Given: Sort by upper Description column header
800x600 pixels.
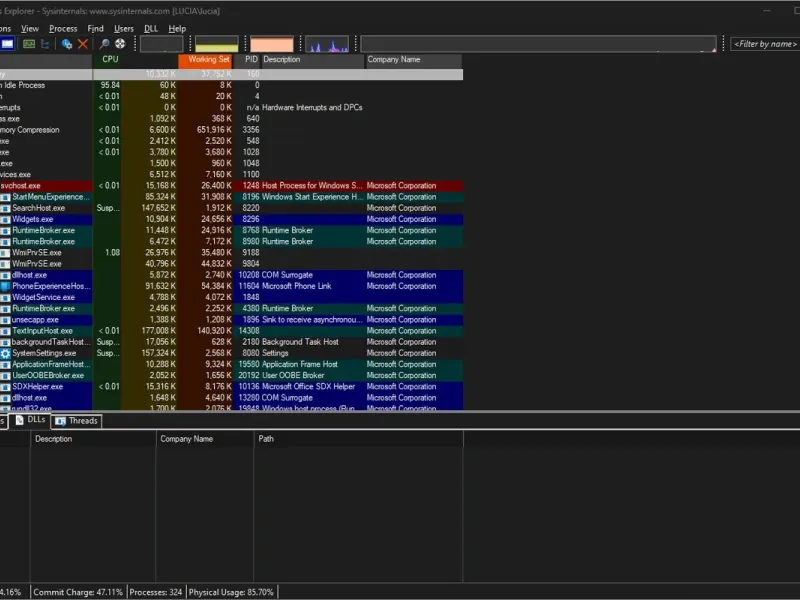Looking at the screenshot, I should point(313,60).
